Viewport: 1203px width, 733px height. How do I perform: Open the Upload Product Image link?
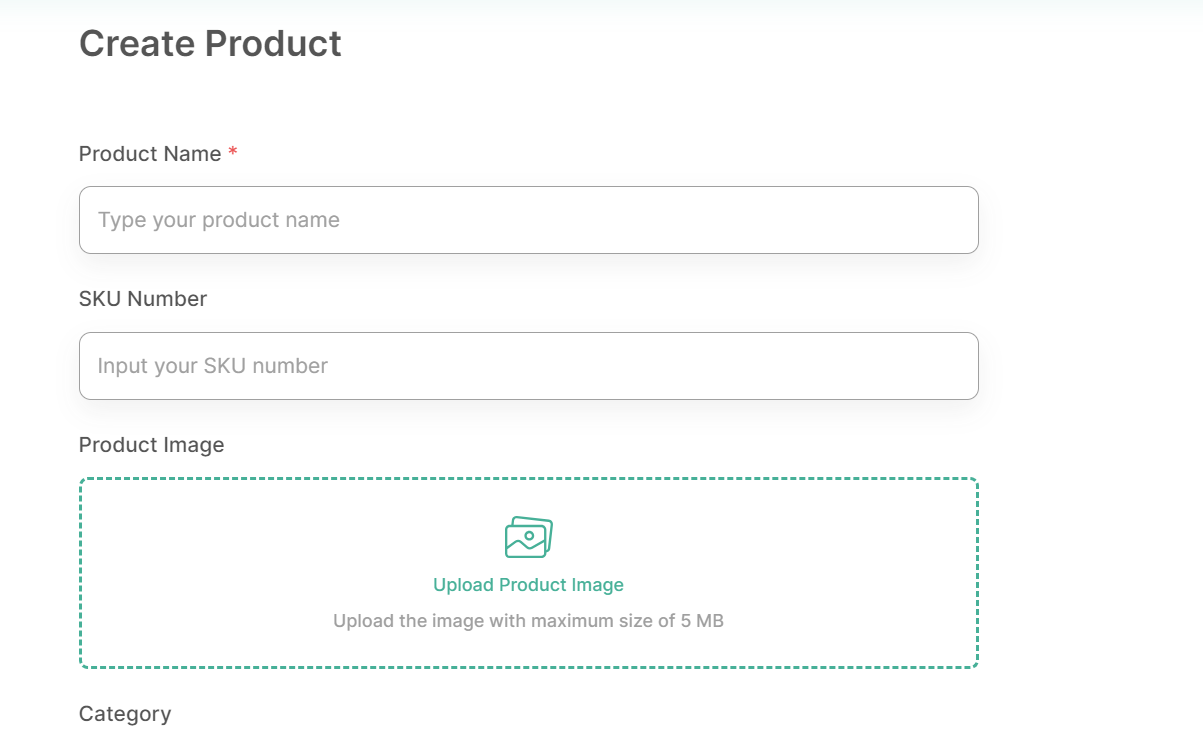pos(528,585)
